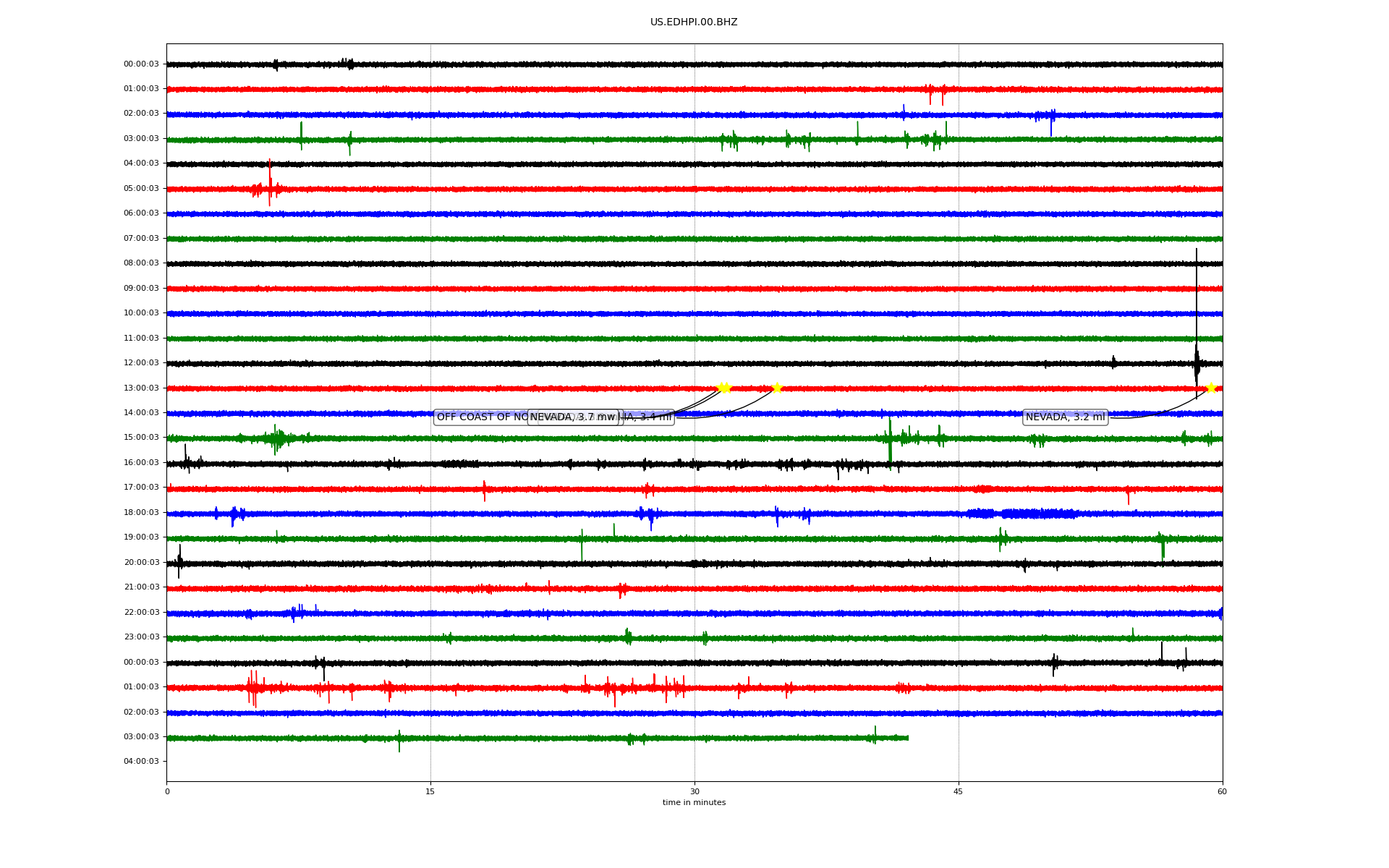
Task: Click the x-axis tick label 60
Action: [x=1222, y=791]
